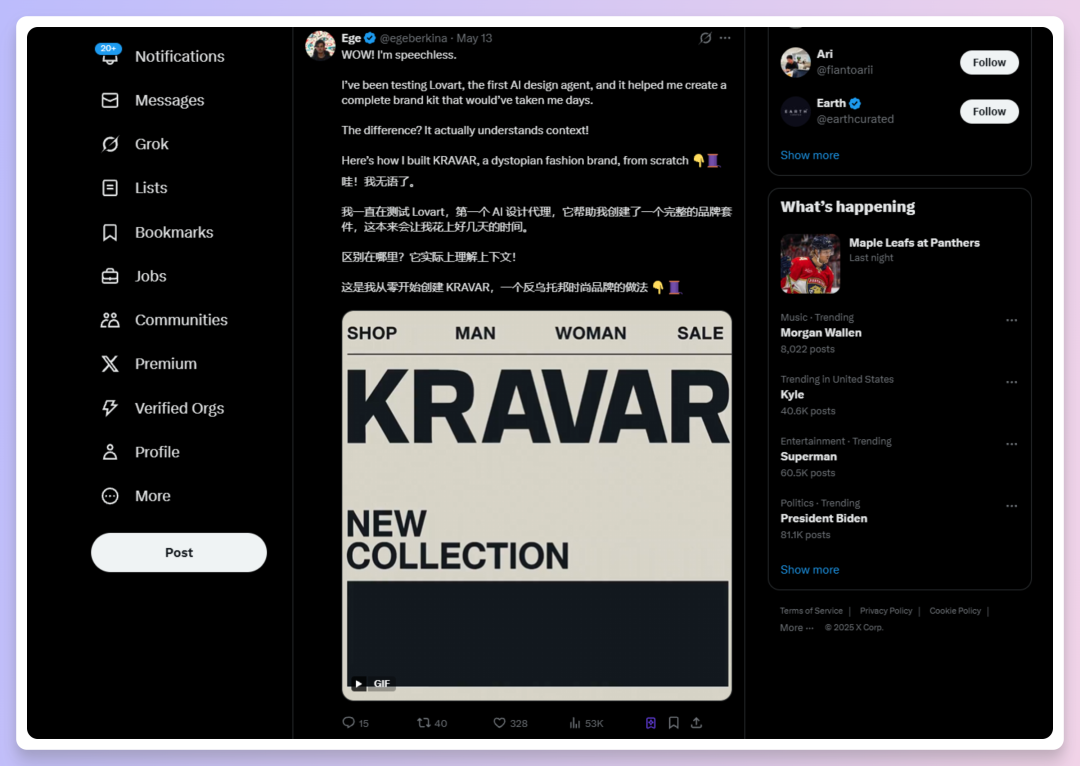This screenshot has height=766, width=1080.
Task: Open options for Morgan Wallen trend
Action: (x=1011, y=320)
